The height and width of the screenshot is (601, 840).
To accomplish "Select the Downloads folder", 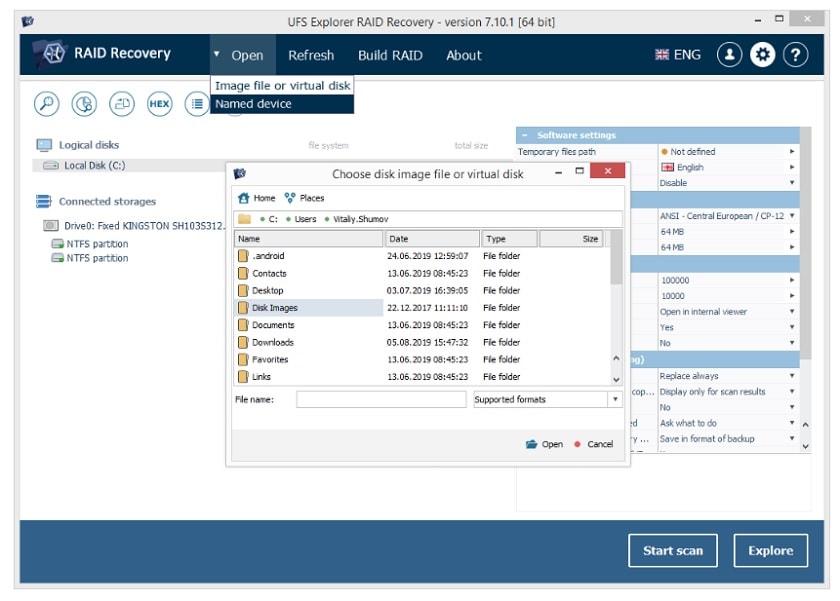I will tap(309, 342).
